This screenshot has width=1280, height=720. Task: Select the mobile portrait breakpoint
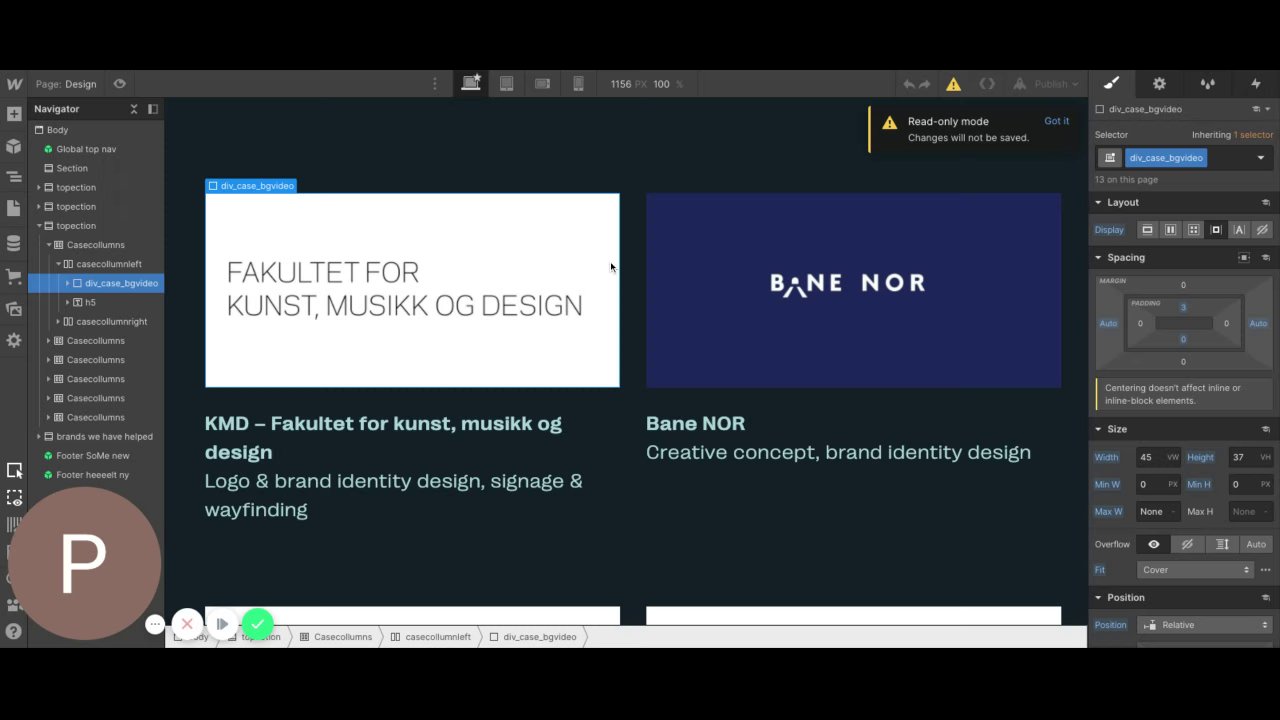[578, 84]
